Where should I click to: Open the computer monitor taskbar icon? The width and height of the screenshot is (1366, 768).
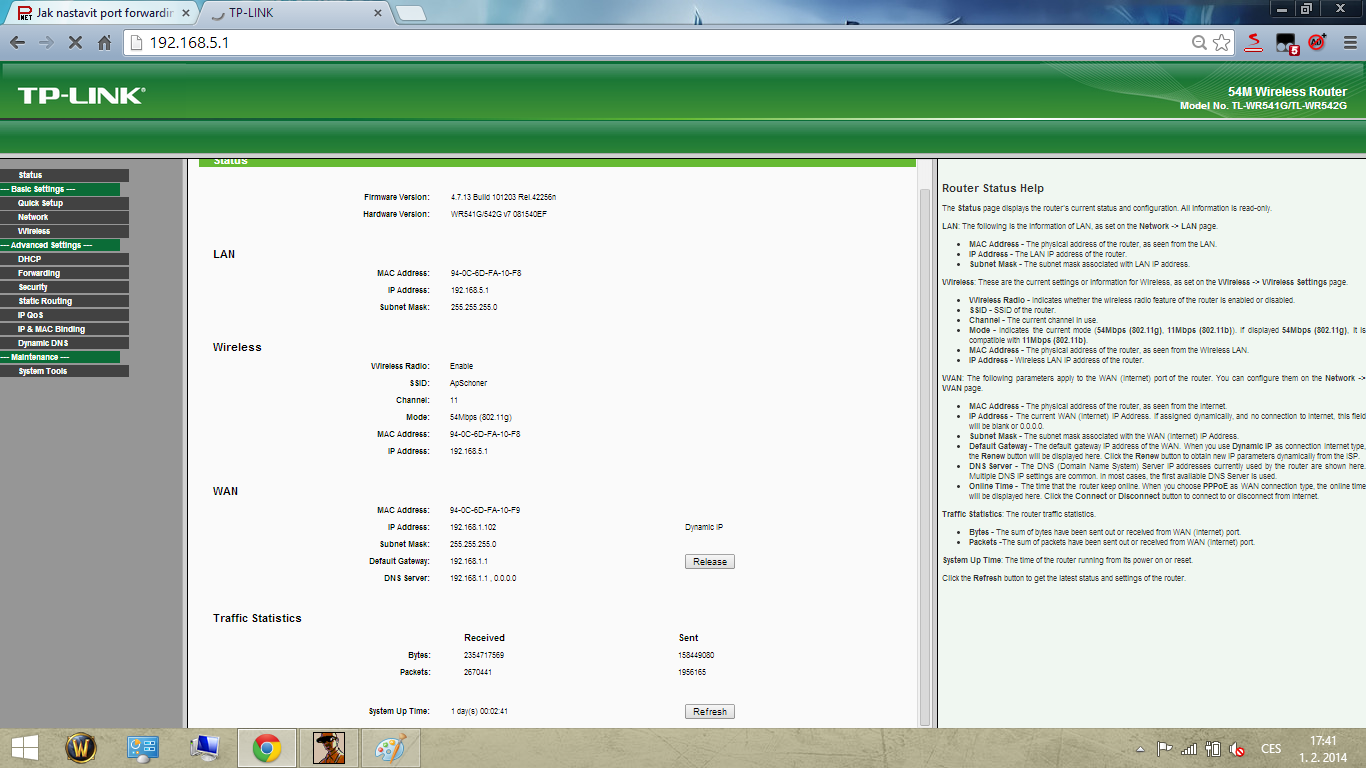[x=205, y=748]
